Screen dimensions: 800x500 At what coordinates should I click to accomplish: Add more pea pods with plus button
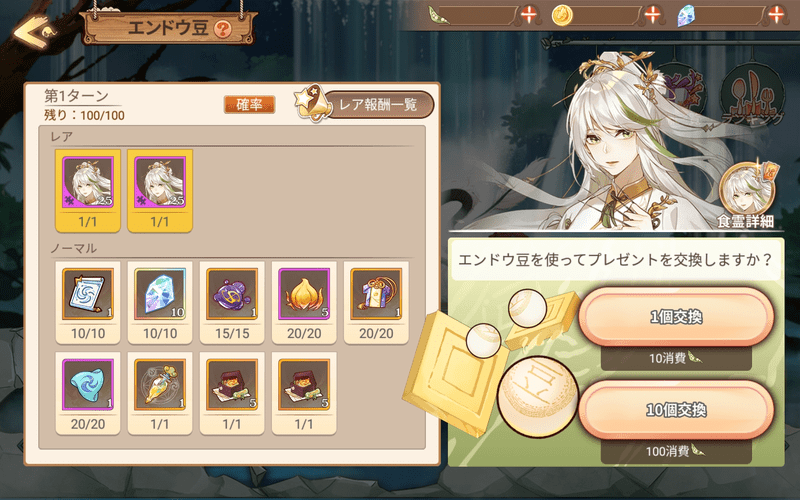tap(529, 15)
